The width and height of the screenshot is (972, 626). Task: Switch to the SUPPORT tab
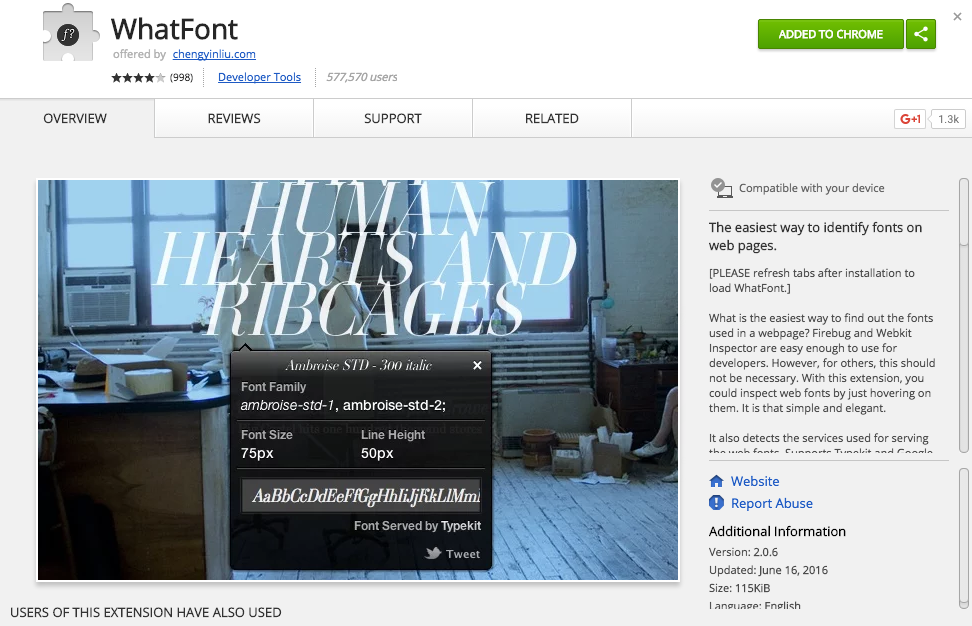(x=392, y=118)
